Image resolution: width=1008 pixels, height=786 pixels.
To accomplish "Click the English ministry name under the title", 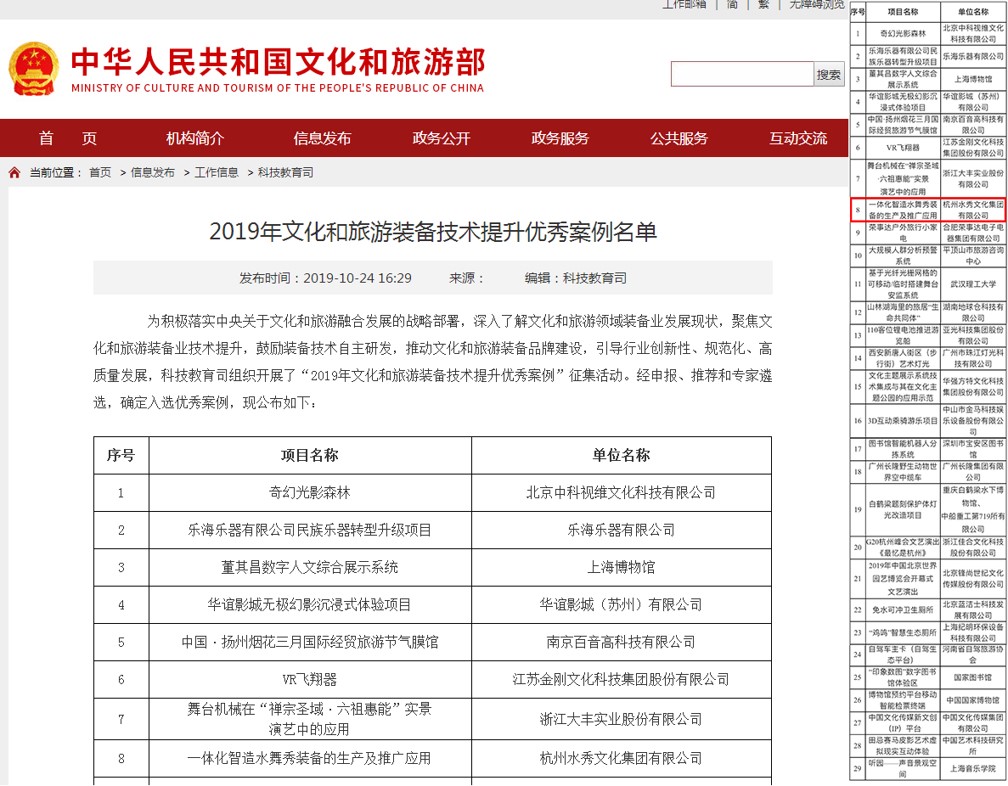I will coord(277,88).
